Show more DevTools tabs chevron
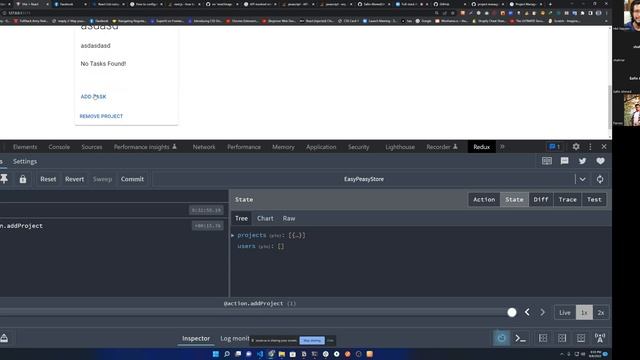The width and height of the screenshot is (640, 360). point(502,147)
